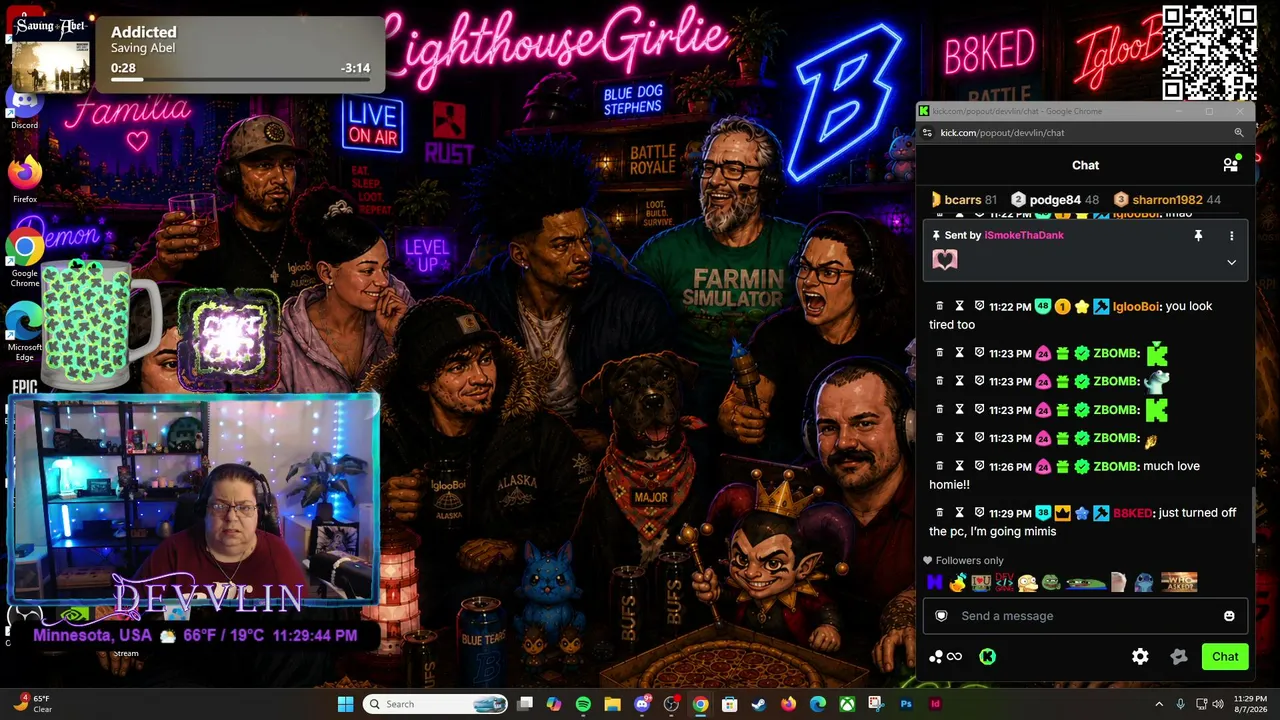Image resolution: width=1280 pixels, height=720 pixels.
Task: Open Steam from the taskbar
Action: (759, 704)
